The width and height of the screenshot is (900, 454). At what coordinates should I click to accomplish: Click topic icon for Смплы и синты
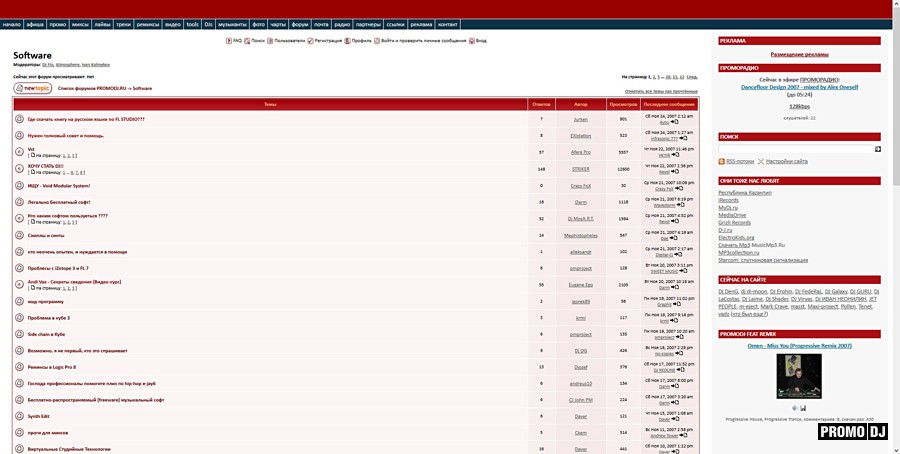click(x=19, y=235)
